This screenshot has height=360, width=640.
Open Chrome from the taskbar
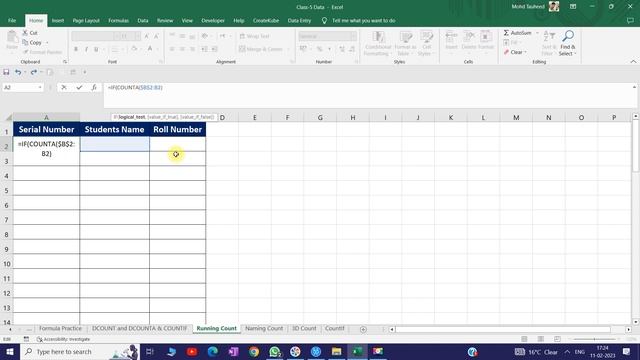click(x=254, y=351)
